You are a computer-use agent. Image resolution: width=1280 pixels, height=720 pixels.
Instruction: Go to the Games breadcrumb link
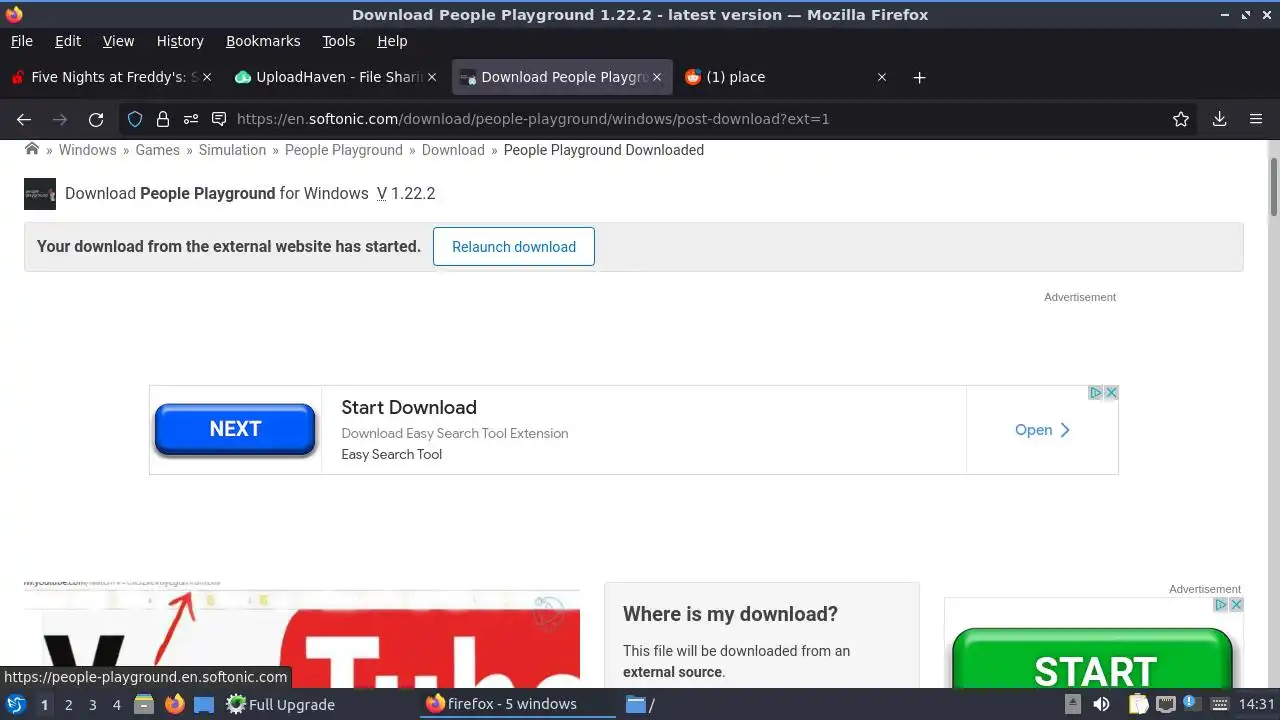point(158,150)
